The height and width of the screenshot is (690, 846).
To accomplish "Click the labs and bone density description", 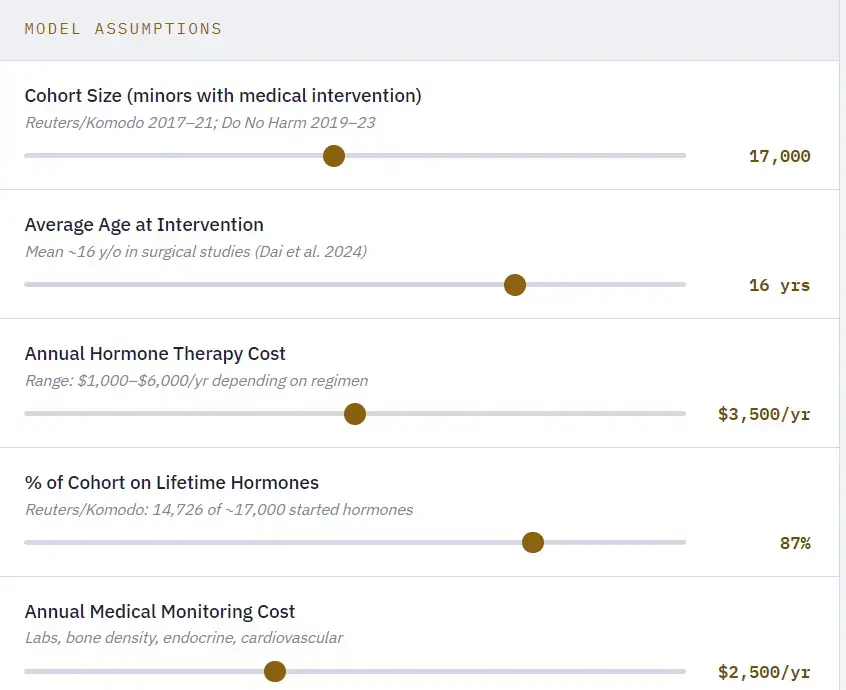I will tap(184, 638).
